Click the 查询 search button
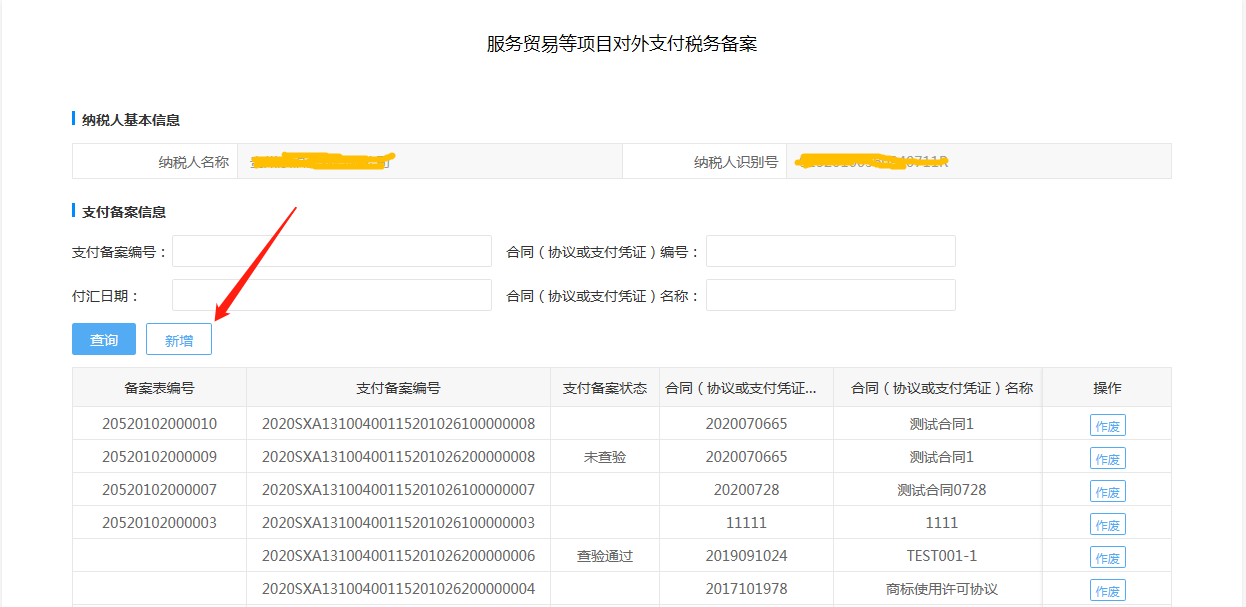This screenshot has height=607, width=1246. 104,340
